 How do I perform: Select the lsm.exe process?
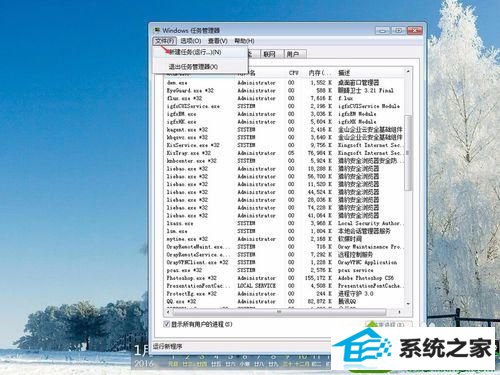point(177,231)
